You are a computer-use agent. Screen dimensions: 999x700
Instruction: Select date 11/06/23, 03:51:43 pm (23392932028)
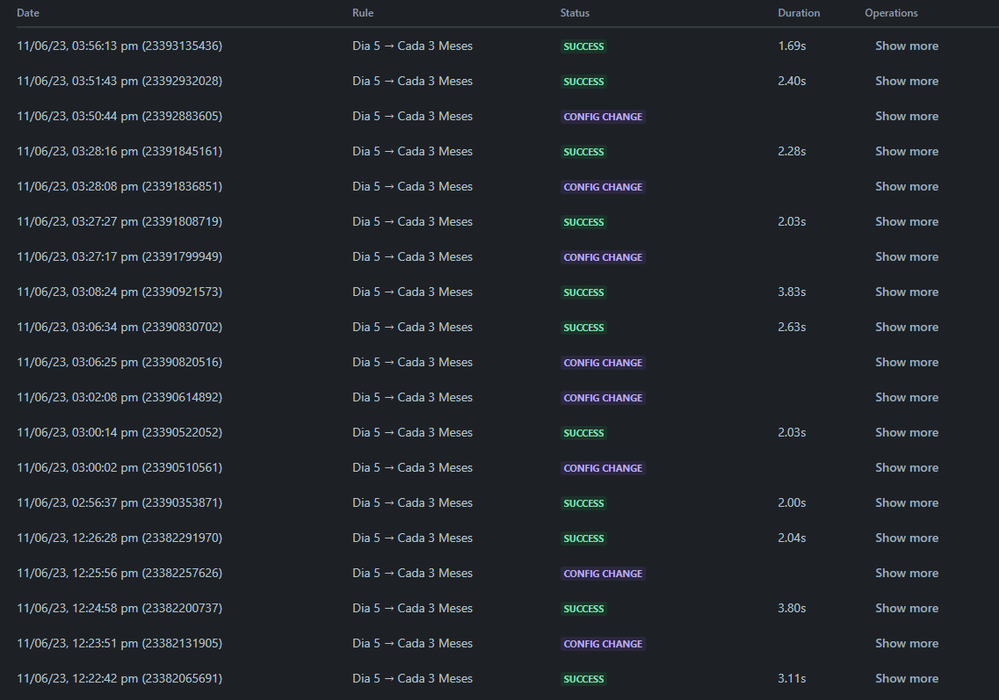point(119,81)
